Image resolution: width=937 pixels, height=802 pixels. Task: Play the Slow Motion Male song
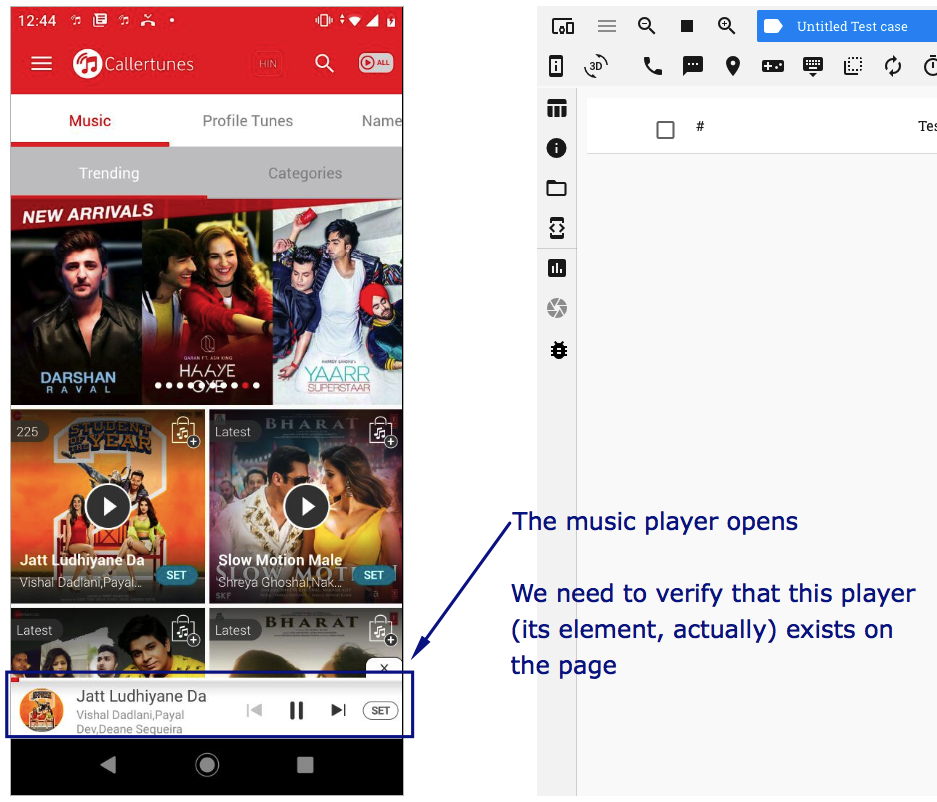click(x=307, y=506)
